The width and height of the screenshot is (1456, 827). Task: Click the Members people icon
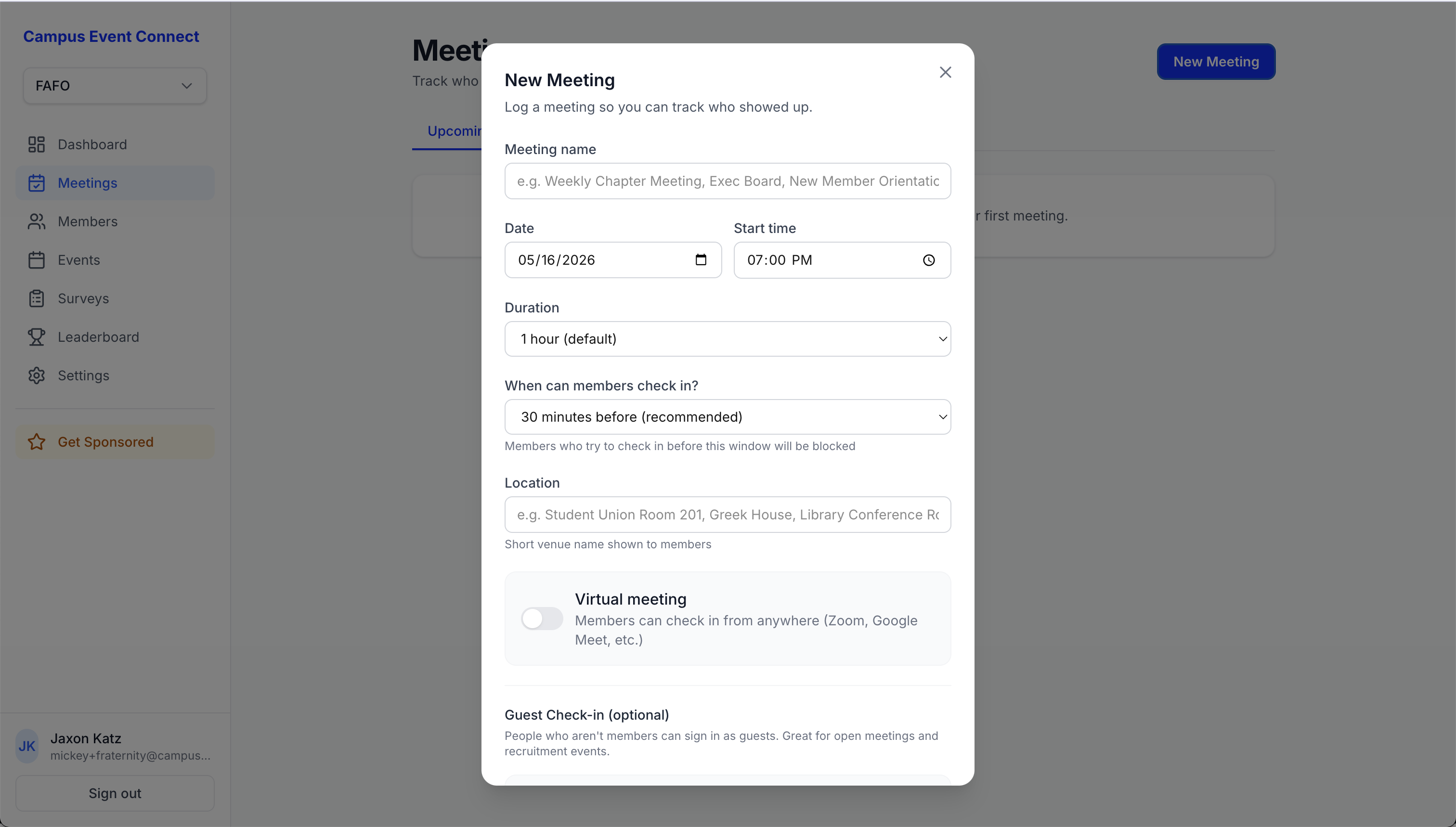click(x=37, y=221)
